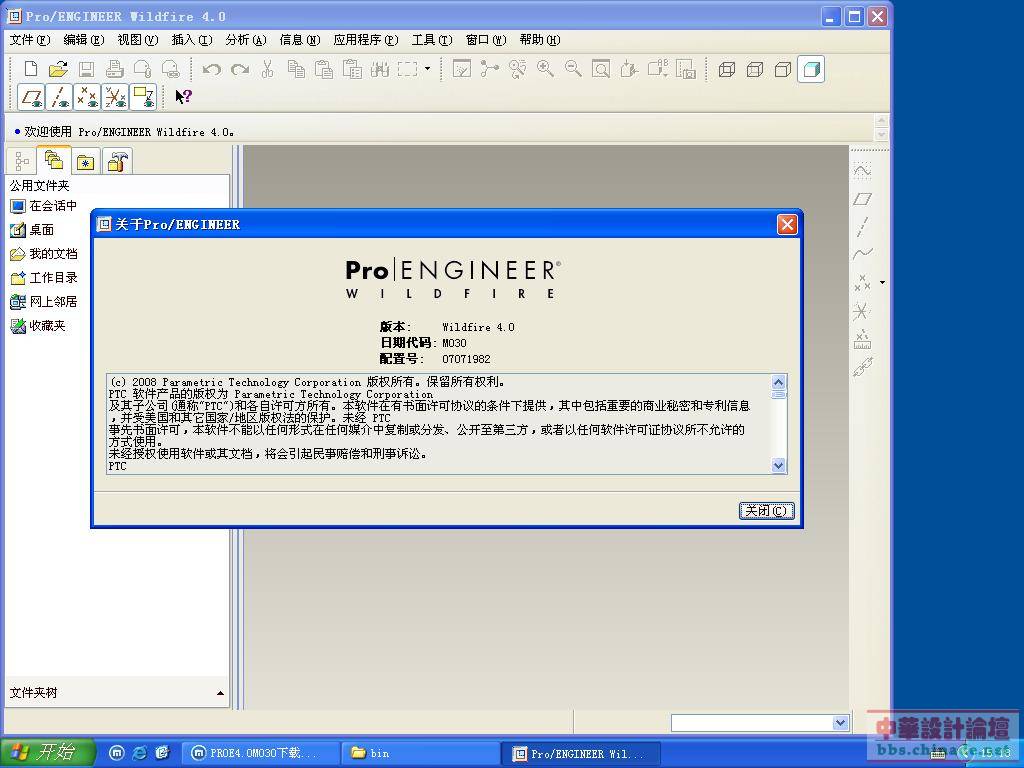
Task: Click the Zoom In magnifier icon
Action: (x=545, y=69)
